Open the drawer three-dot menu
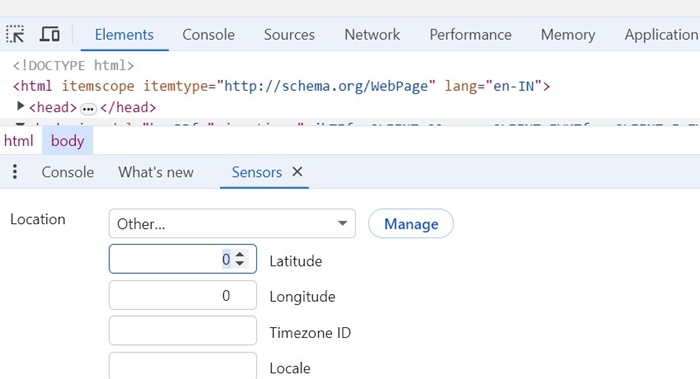Viewport: 700px width, 379px height. point(15,172)
